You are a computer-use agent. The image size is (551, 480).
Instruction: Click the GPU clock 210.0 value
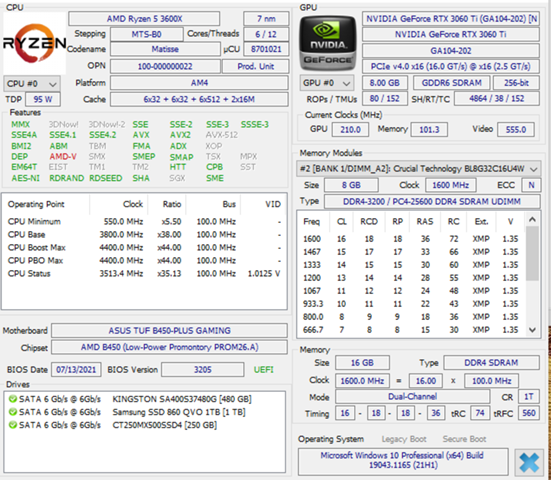tap(350, 130)
